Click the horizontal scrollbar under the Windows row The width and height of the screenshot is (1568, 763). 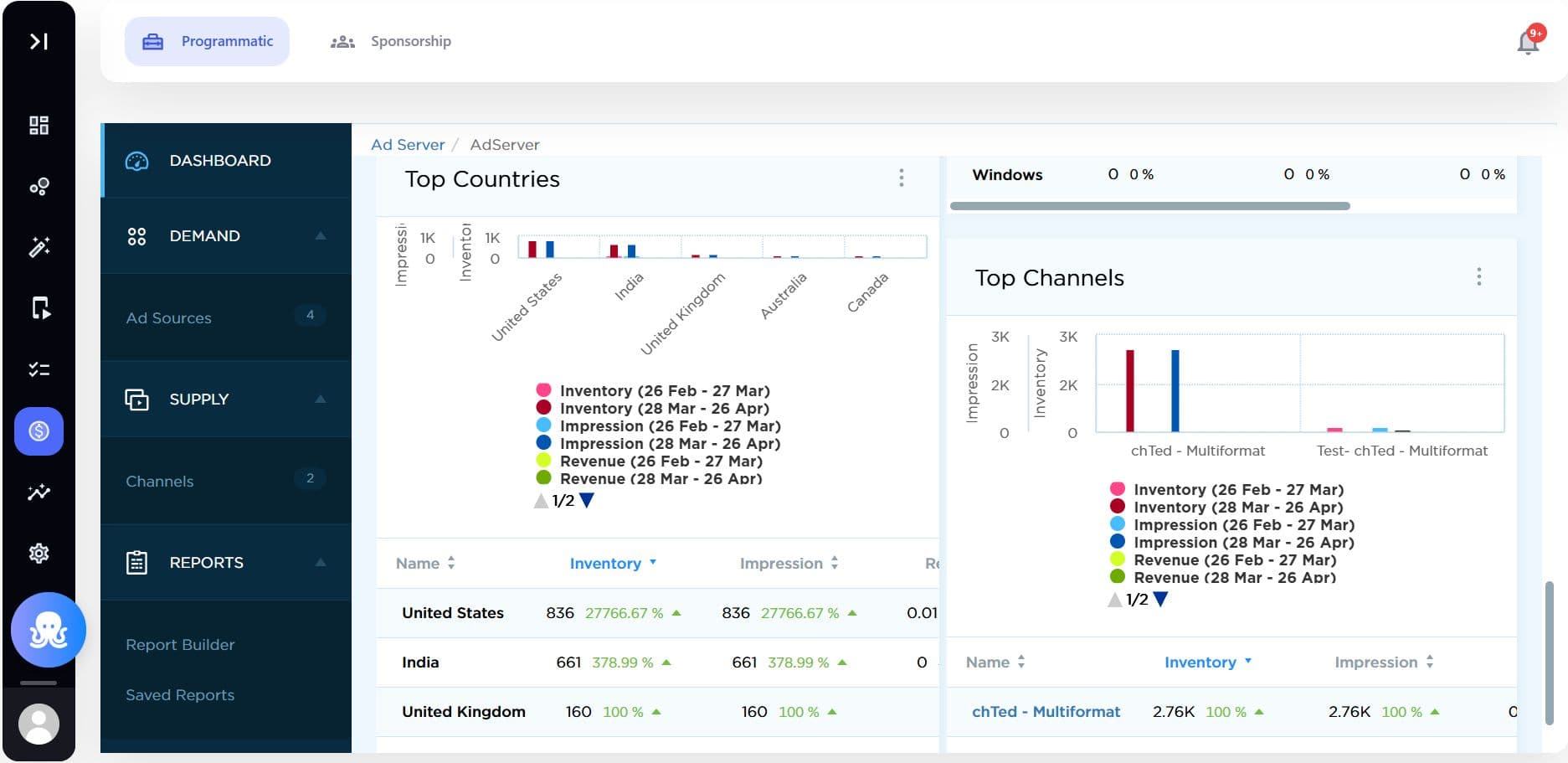click(x=1149, y=206)
